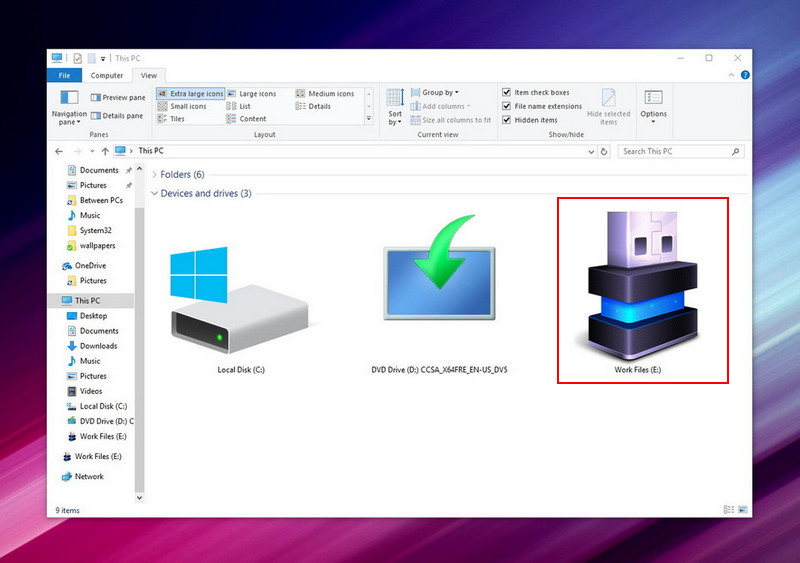Expand the layout gallery more arrow
The height and width of the screenshot is (563, 800).
click(369, 118)
